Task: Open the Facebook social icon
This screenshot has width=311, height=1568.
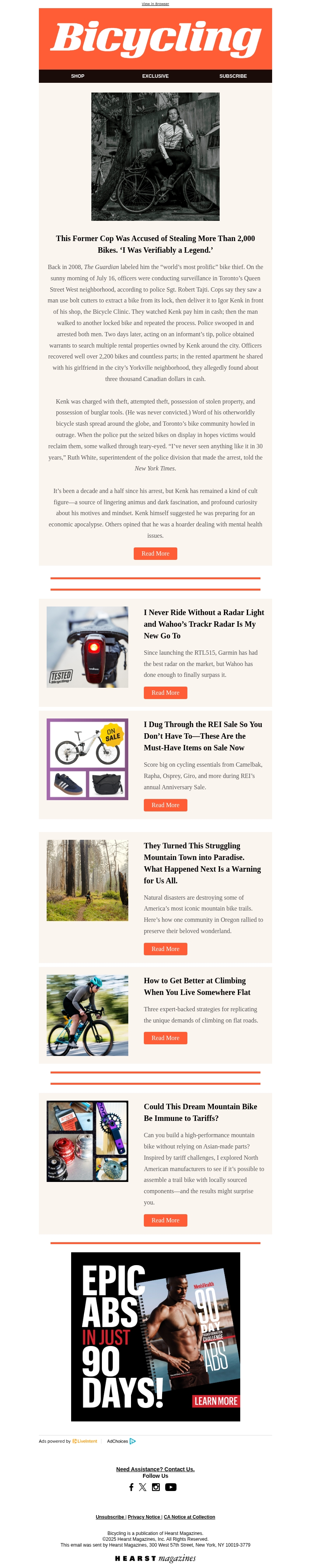Action: coord(131,1487)
